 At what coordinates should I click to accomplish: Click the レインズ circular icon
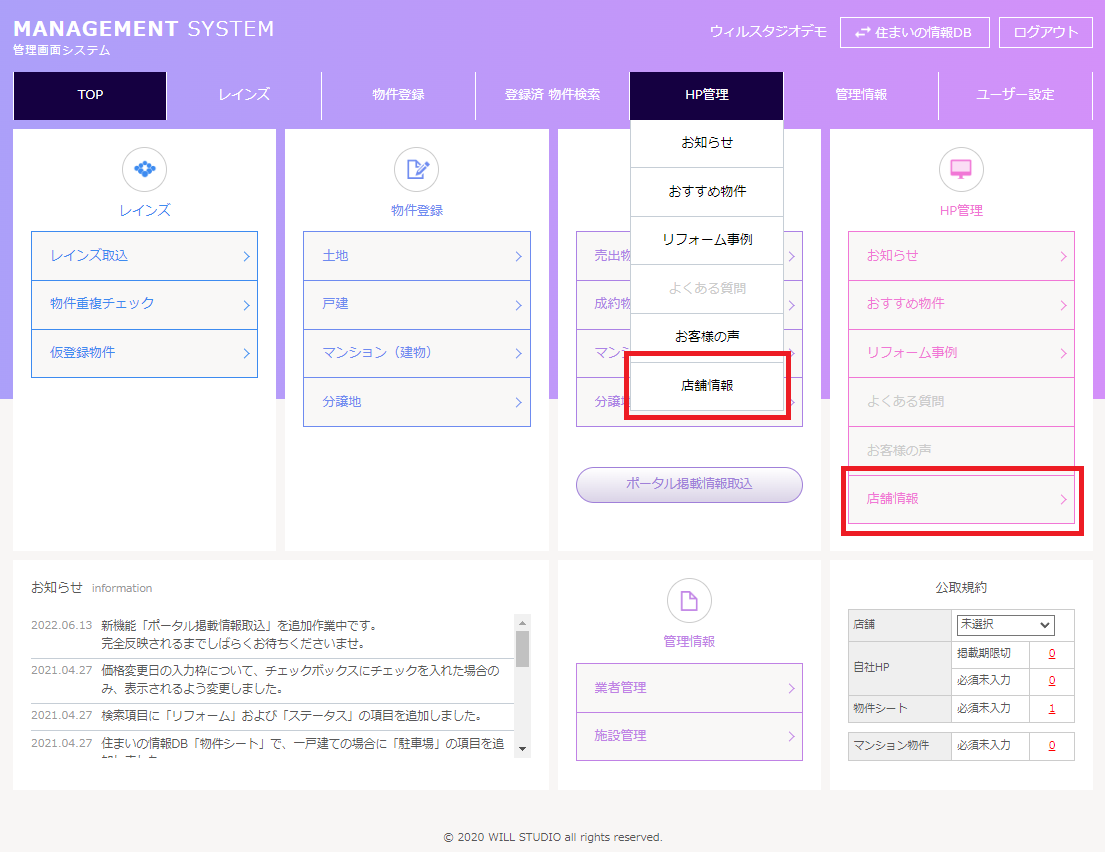click(x=144, y=169)
